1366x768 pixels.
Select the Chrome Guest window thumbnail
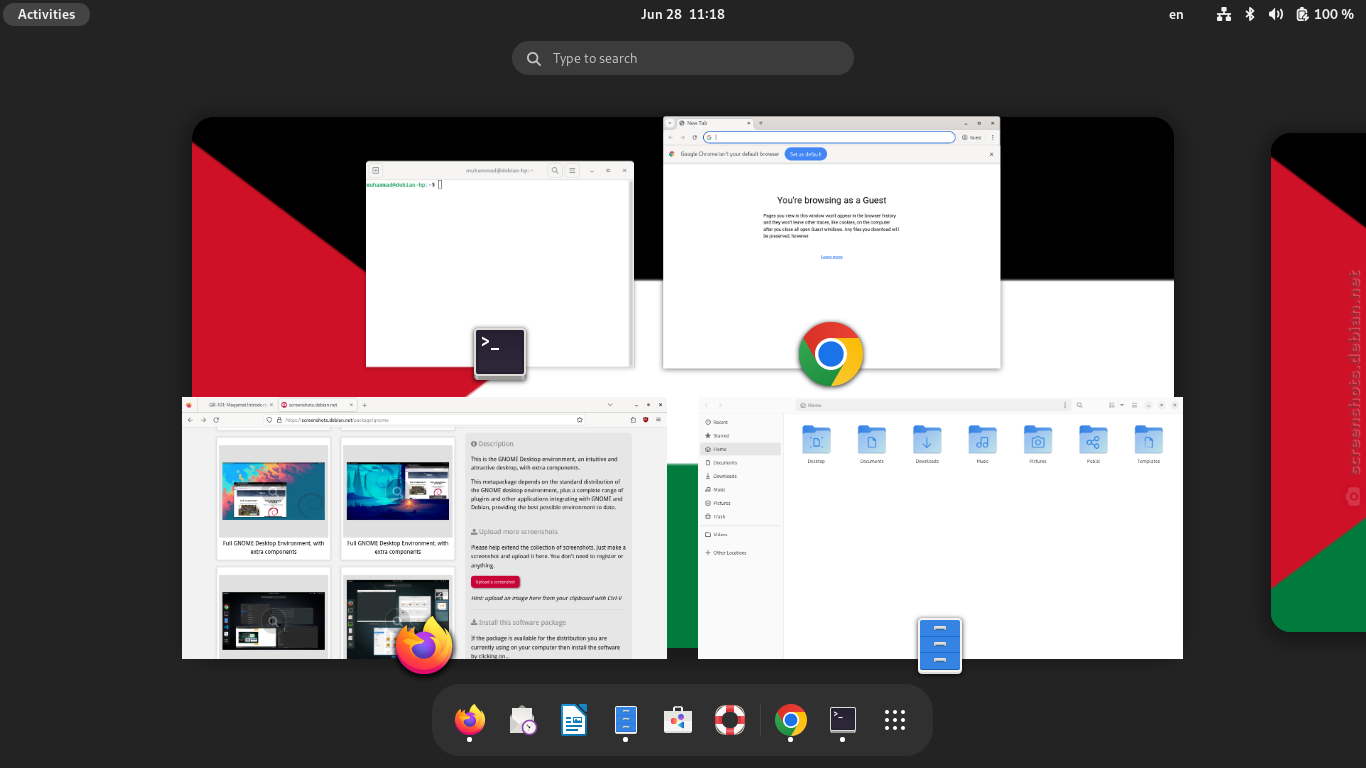(x=831, y=242)
